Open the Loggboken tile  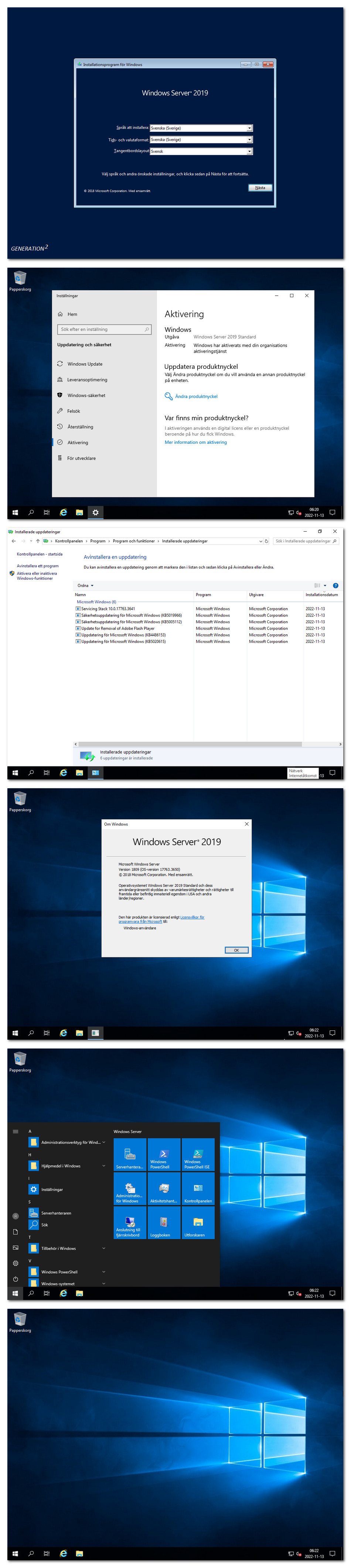coord(164,1222)
